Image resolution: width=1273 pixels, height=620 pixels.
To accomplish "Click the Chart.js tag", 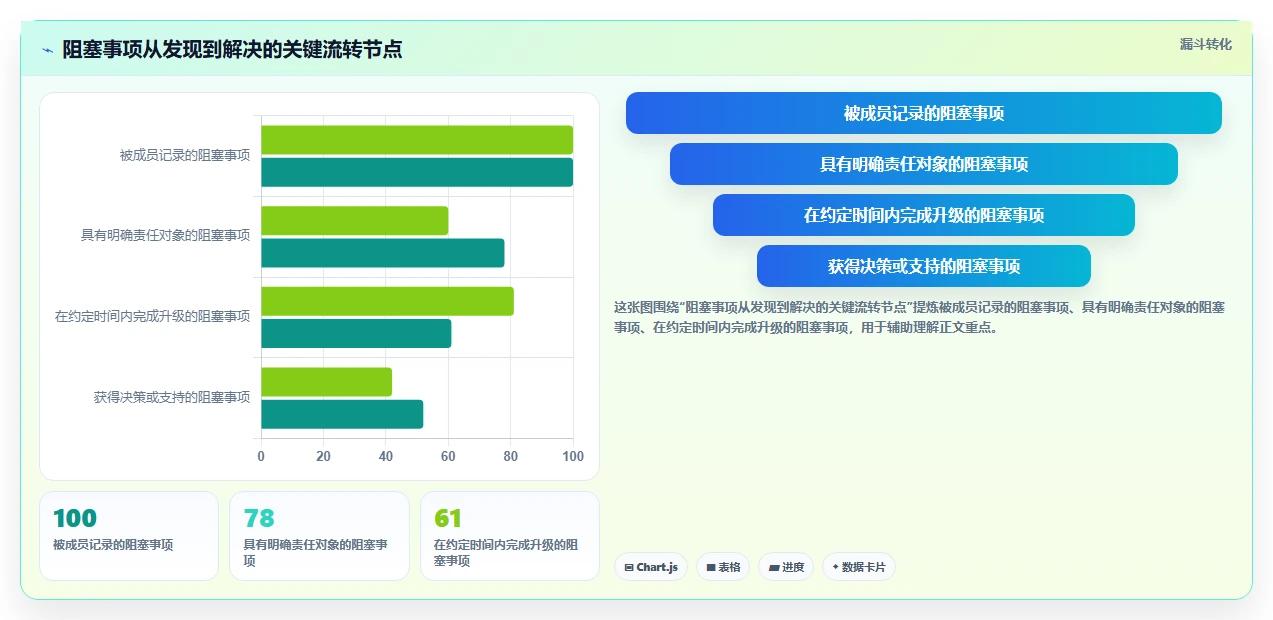I will click(650, 567).
